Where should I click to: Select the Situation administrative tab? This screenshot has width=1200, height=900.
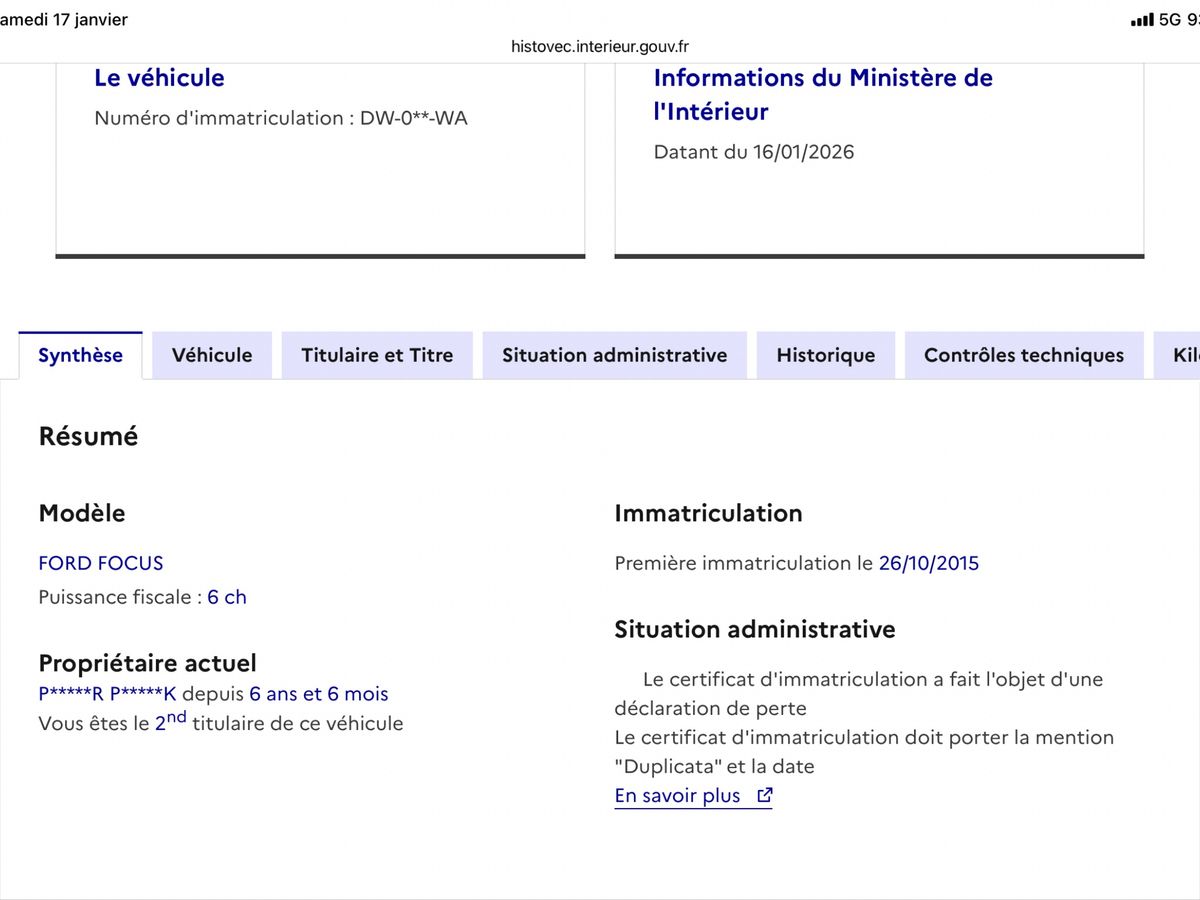tap(615, 355)
